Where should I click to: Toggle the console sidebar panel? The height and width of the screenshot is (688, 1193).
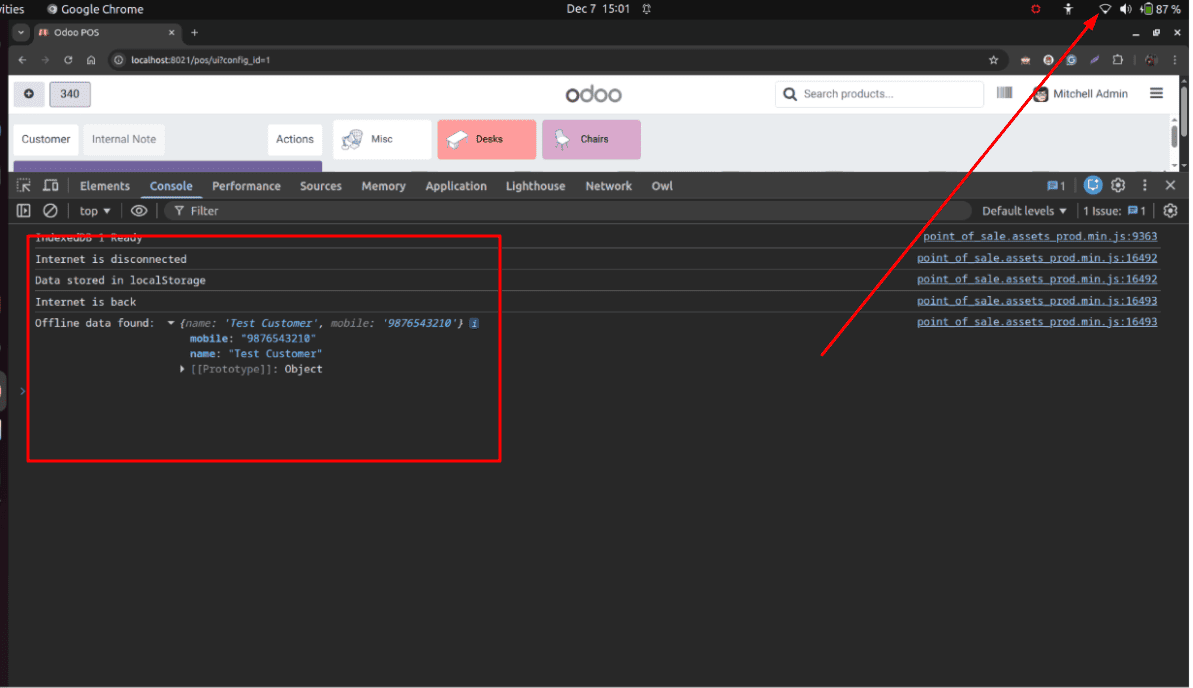coord(22,210)
